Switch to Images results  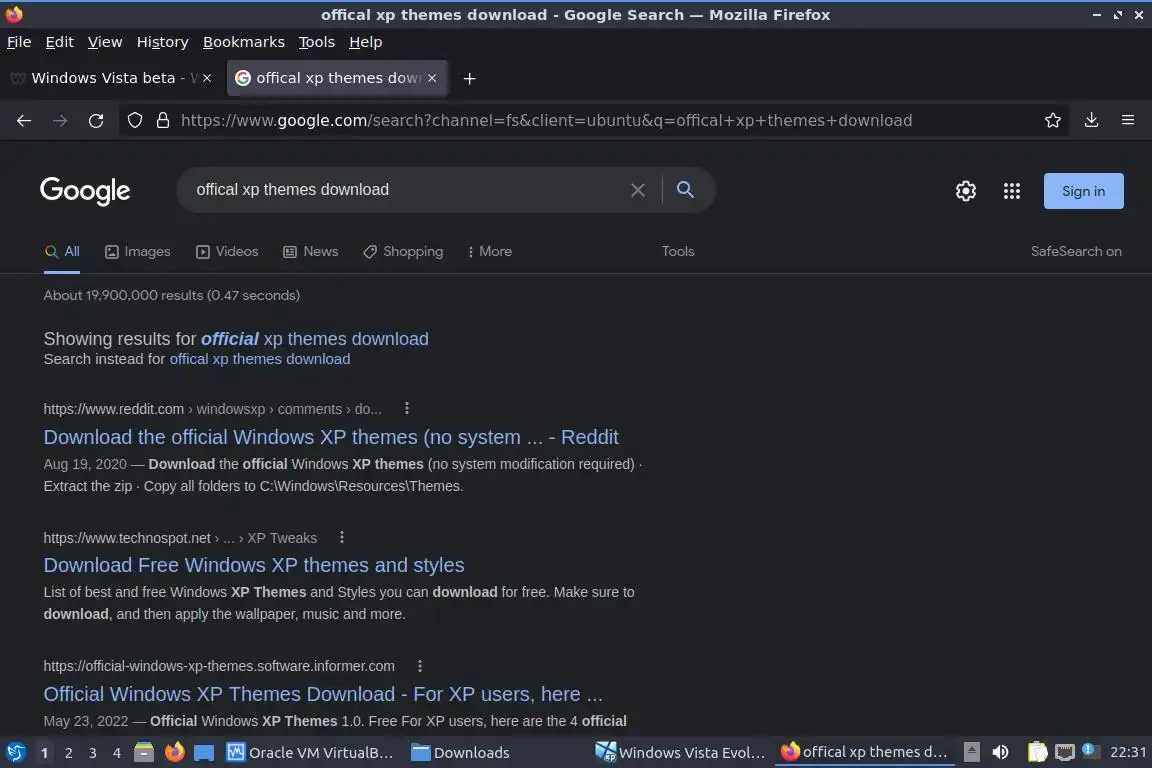tap(137, 251)
